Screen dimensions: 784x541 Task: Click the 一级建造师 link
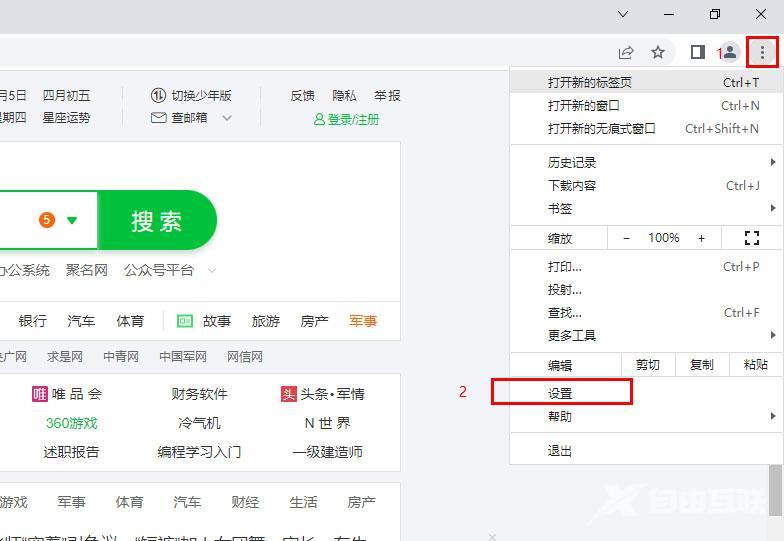pyautogui.click(x=328, y=452)
